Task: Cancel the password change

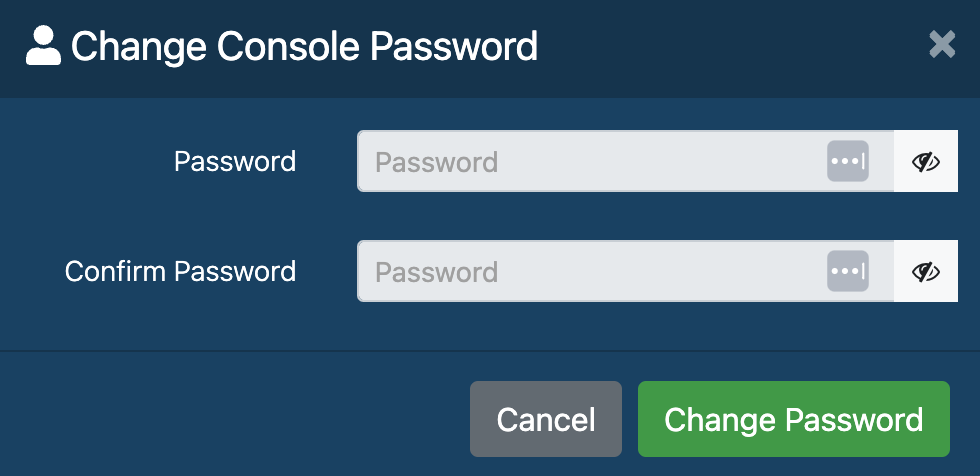Action: [546, 419]
